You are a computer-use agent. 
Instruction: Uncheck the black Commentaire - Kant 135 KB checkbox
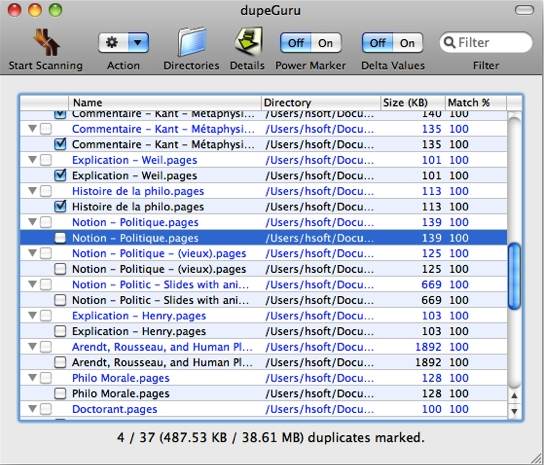point(60,144)
